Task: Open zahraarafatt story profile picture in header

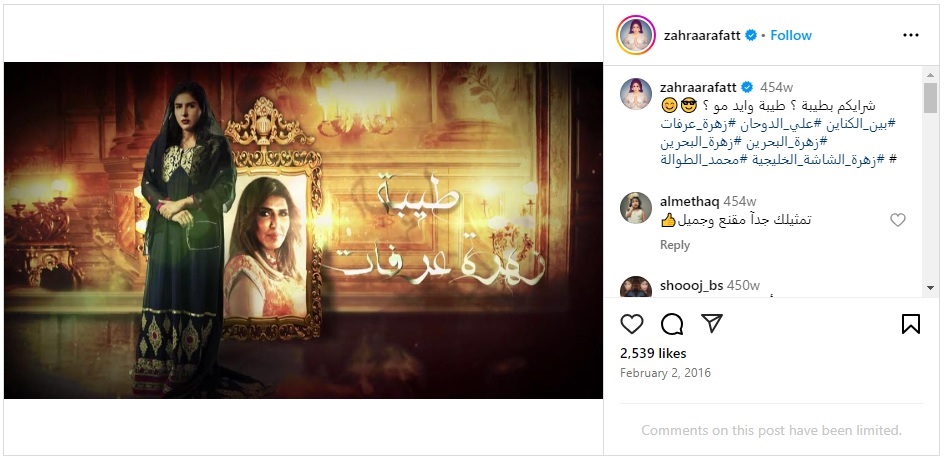Action: point(636,36)
